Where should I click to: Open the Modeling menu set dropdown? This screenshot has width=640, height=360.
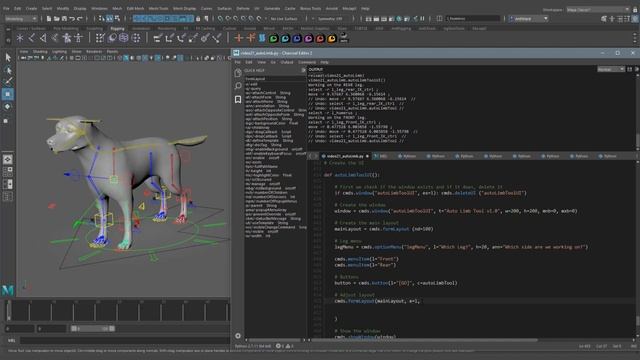coord(21,18)
